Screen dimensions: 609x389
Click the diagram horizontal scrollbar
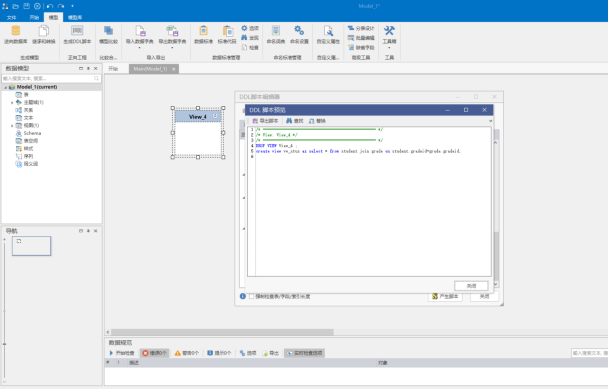(x=222, y=332)
